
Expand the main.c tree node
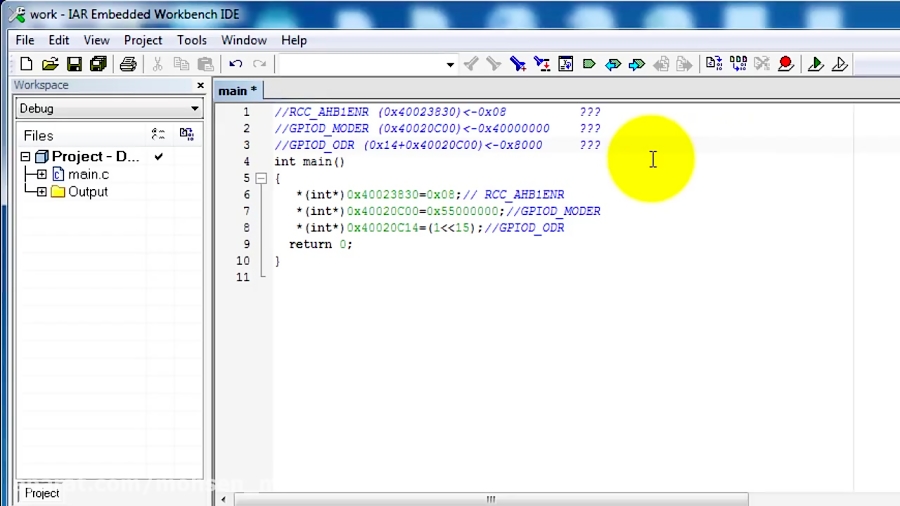coord(42,174)
